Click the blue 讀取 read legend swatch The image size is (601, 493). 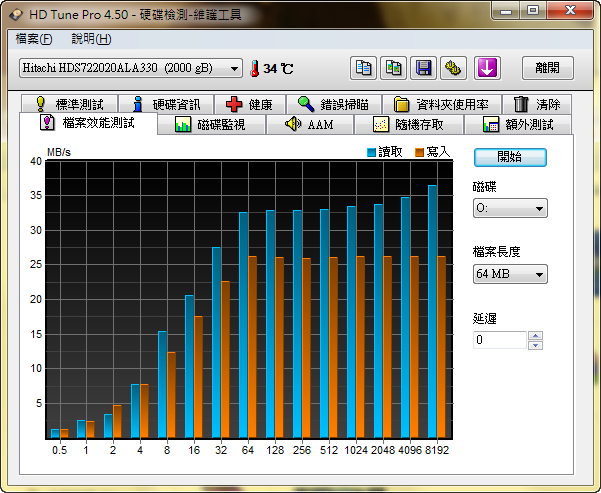[x=371, y=152]
